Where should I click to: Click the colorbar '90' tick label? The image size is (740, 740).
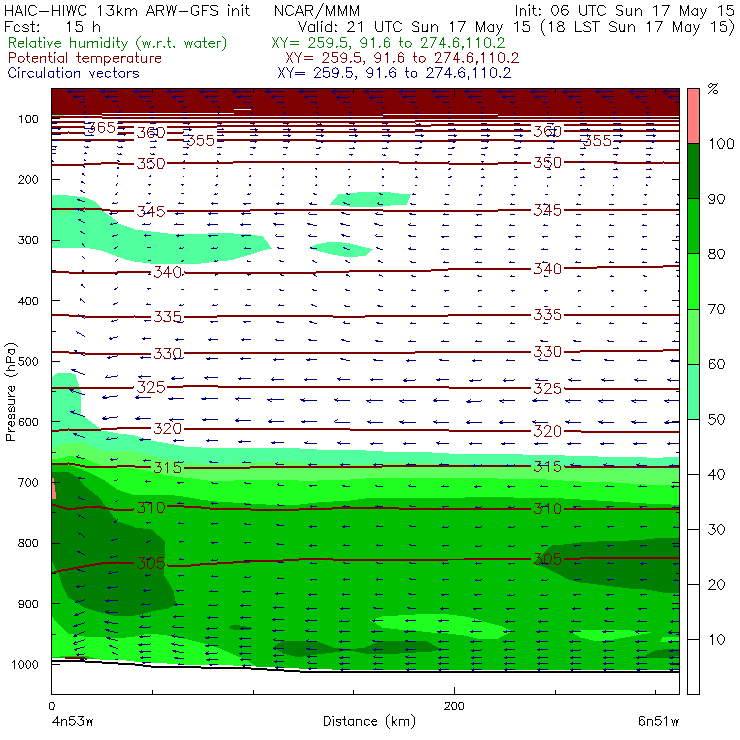716,199
